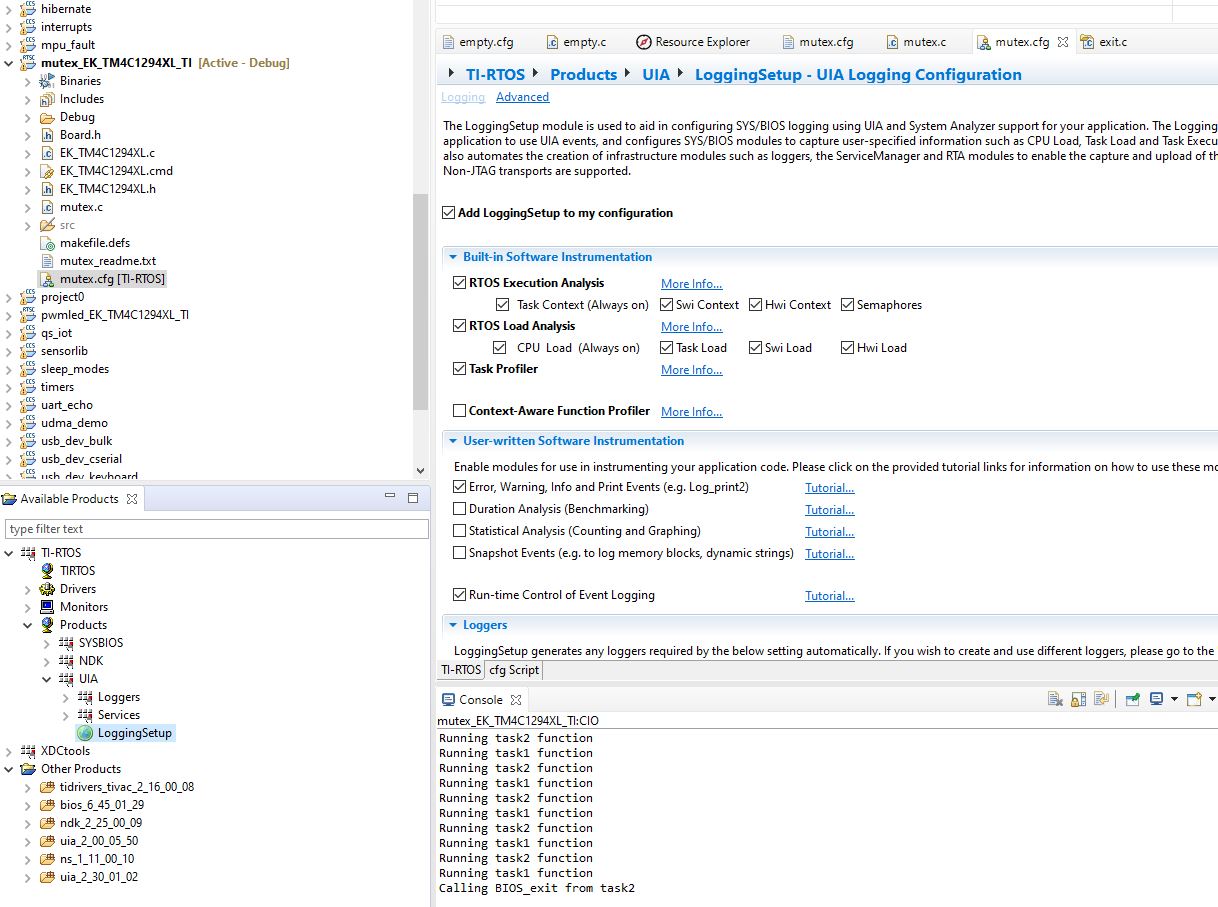Click the console Word Wrap icon
Image resolution: width=1218 pixels, height=907 pixels.
[1101, 699]
